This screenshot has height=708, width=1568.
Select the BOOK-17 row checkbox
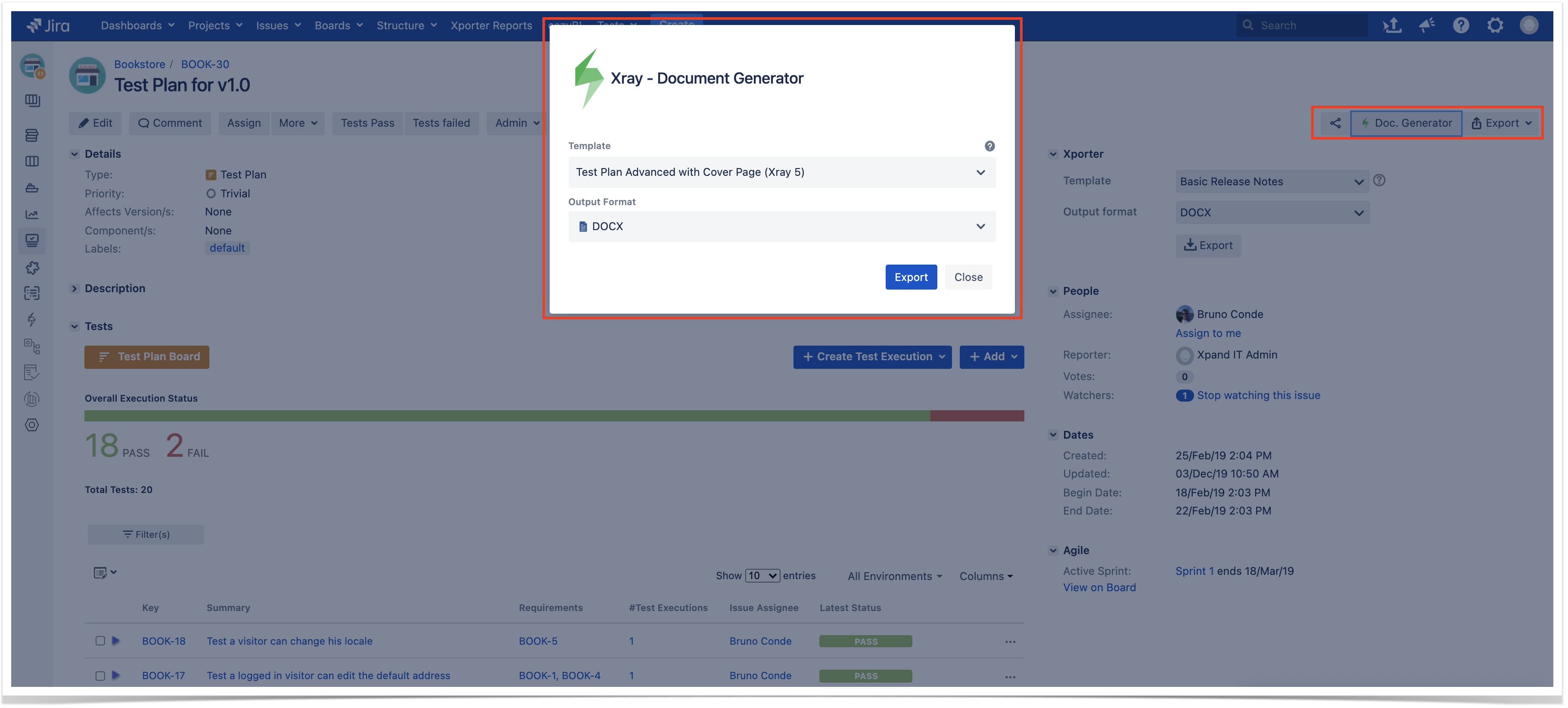100,675
